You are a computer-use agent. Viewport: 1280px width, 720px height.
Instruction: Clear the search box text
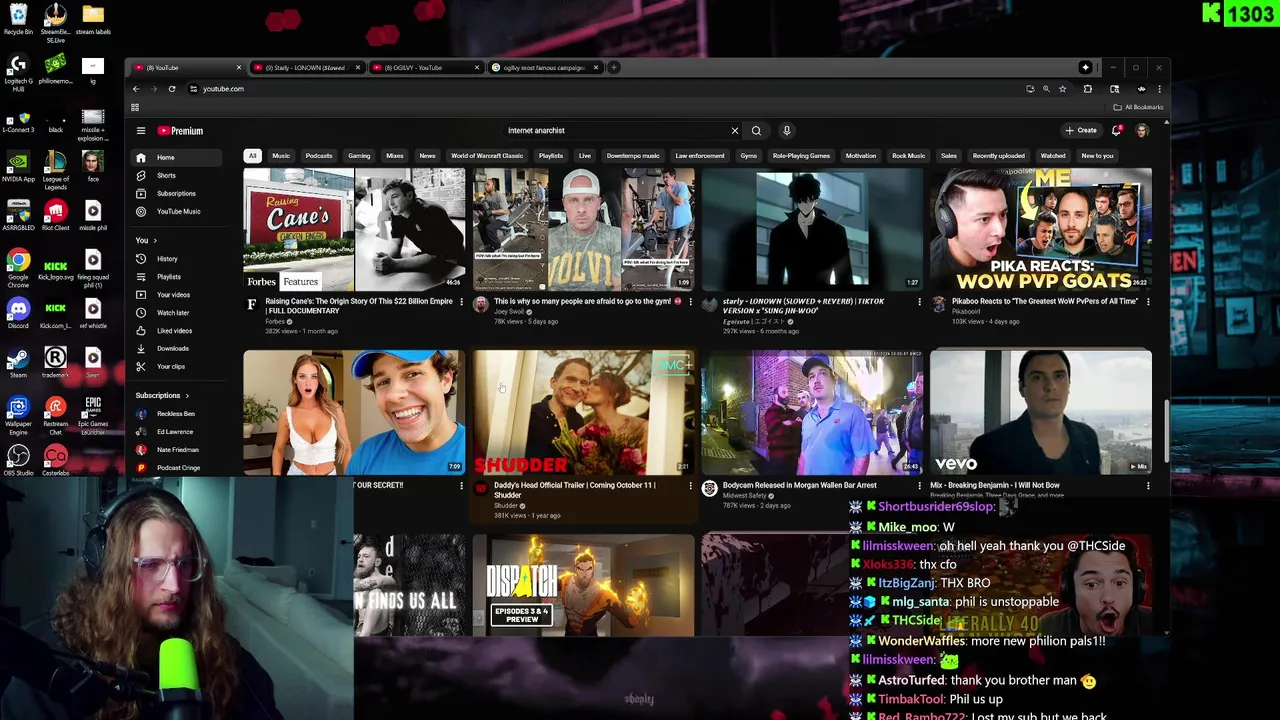point(735,131)
